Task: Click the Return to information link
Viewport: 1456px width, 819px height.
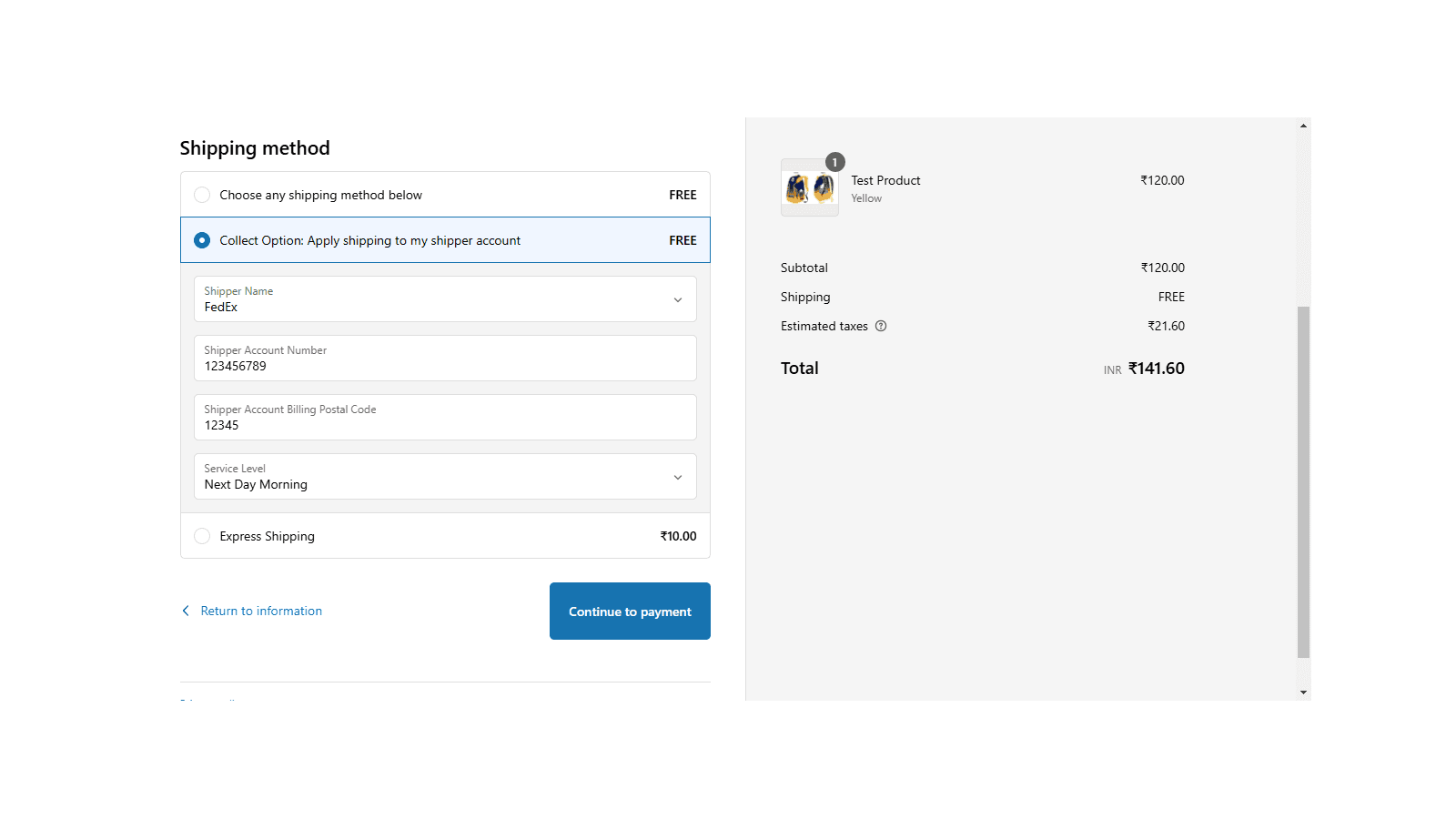Action: (261, 611)
